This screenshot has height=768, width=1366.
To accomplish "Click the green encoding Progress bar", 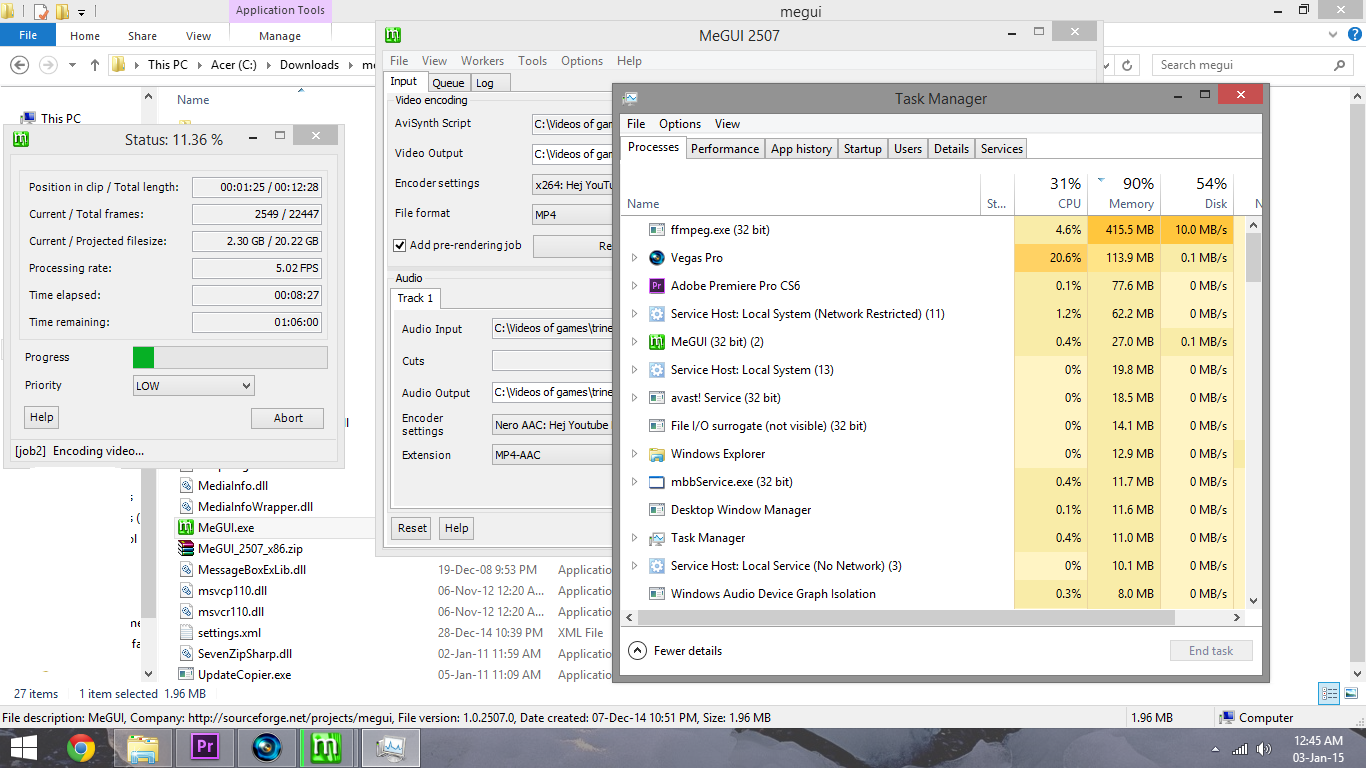I will coord(230,358).
